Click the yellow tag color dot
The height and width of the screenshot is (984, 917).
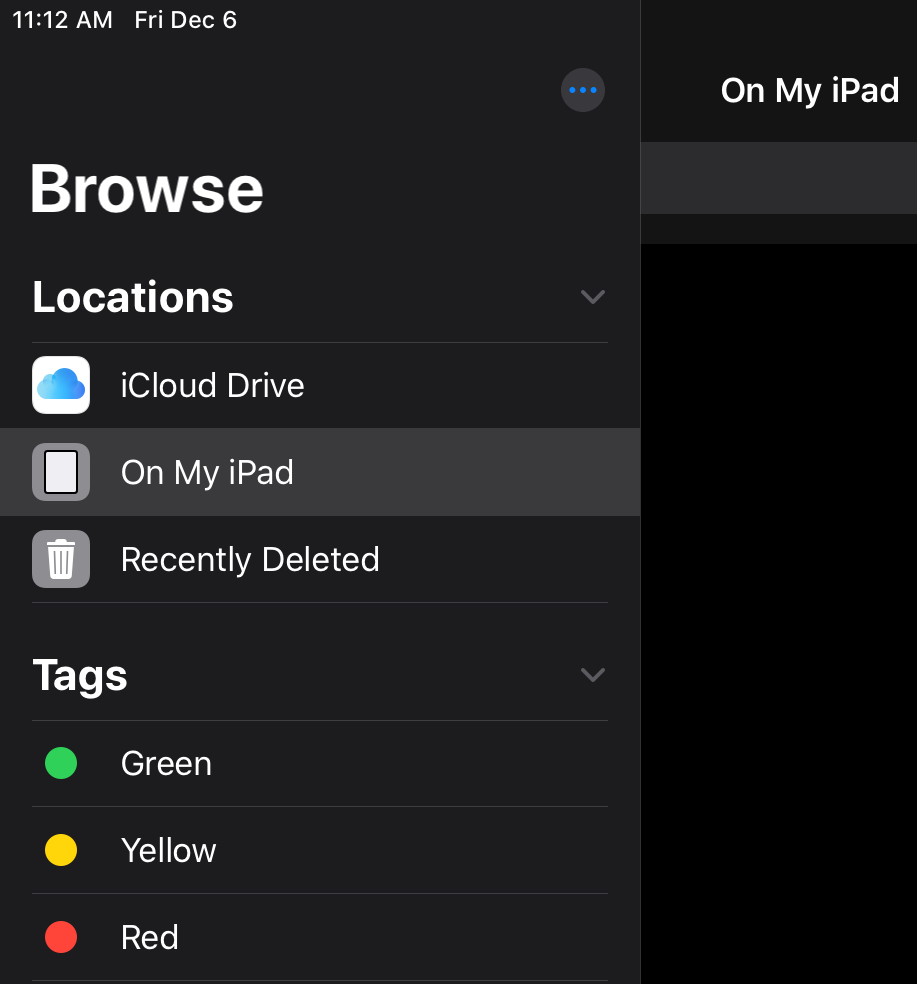pos(61,850)
